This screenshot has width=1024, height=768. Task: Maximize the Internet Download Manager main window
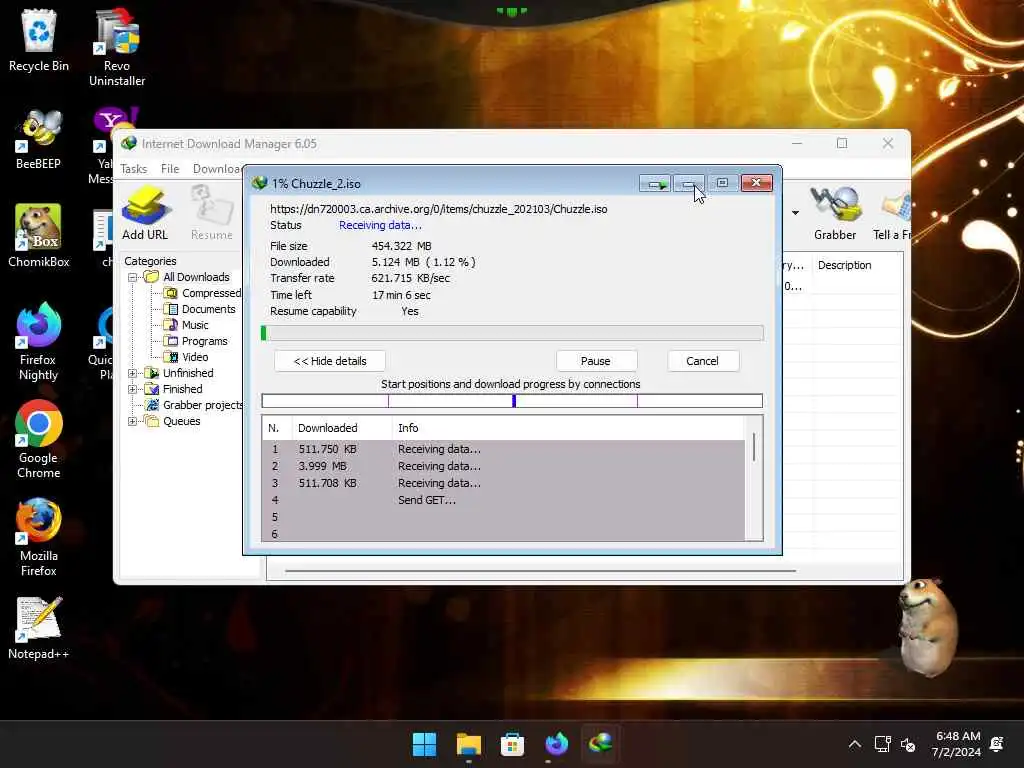point(842,143)
